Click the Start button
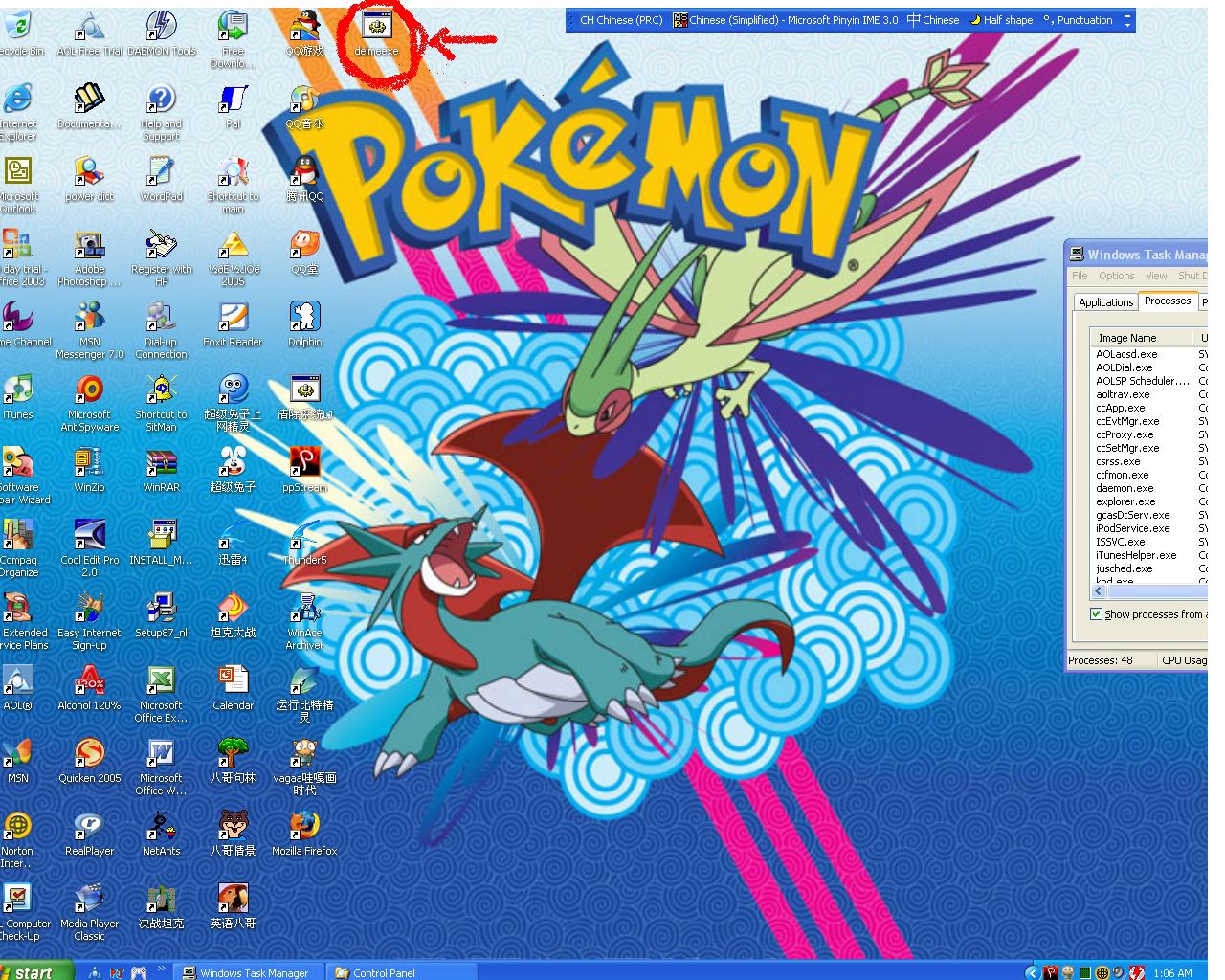The height and width of the screenshot is (980, 1225). coord(35,971)
